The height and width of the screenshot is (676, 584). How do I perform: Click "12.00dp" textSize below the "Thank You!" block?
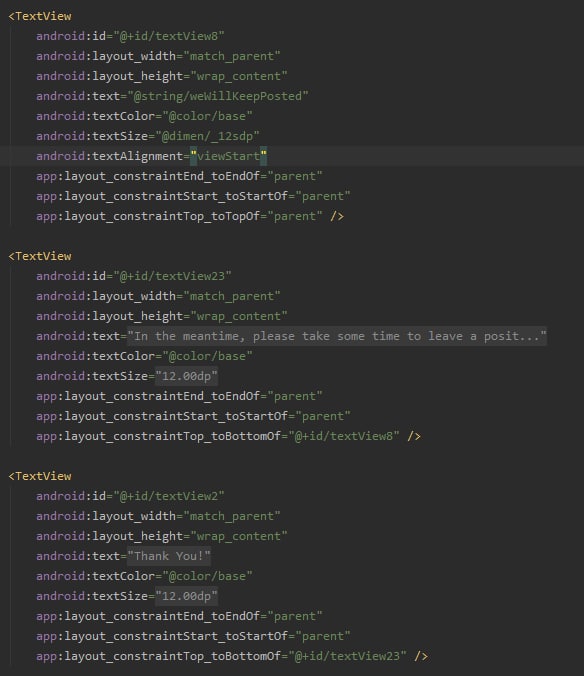[186, 596]
